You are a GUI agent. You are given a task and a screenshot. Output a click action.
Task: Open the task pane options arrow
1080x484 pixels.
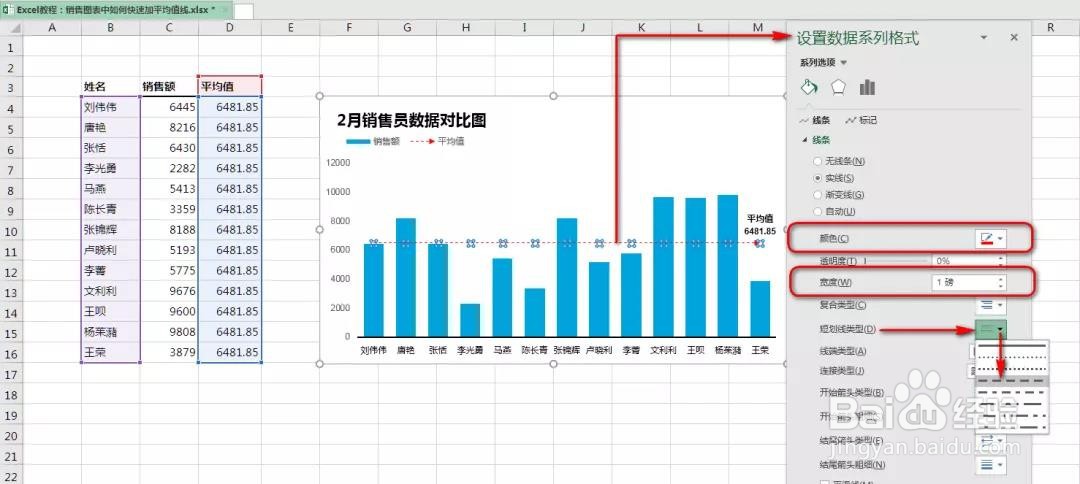984,38
